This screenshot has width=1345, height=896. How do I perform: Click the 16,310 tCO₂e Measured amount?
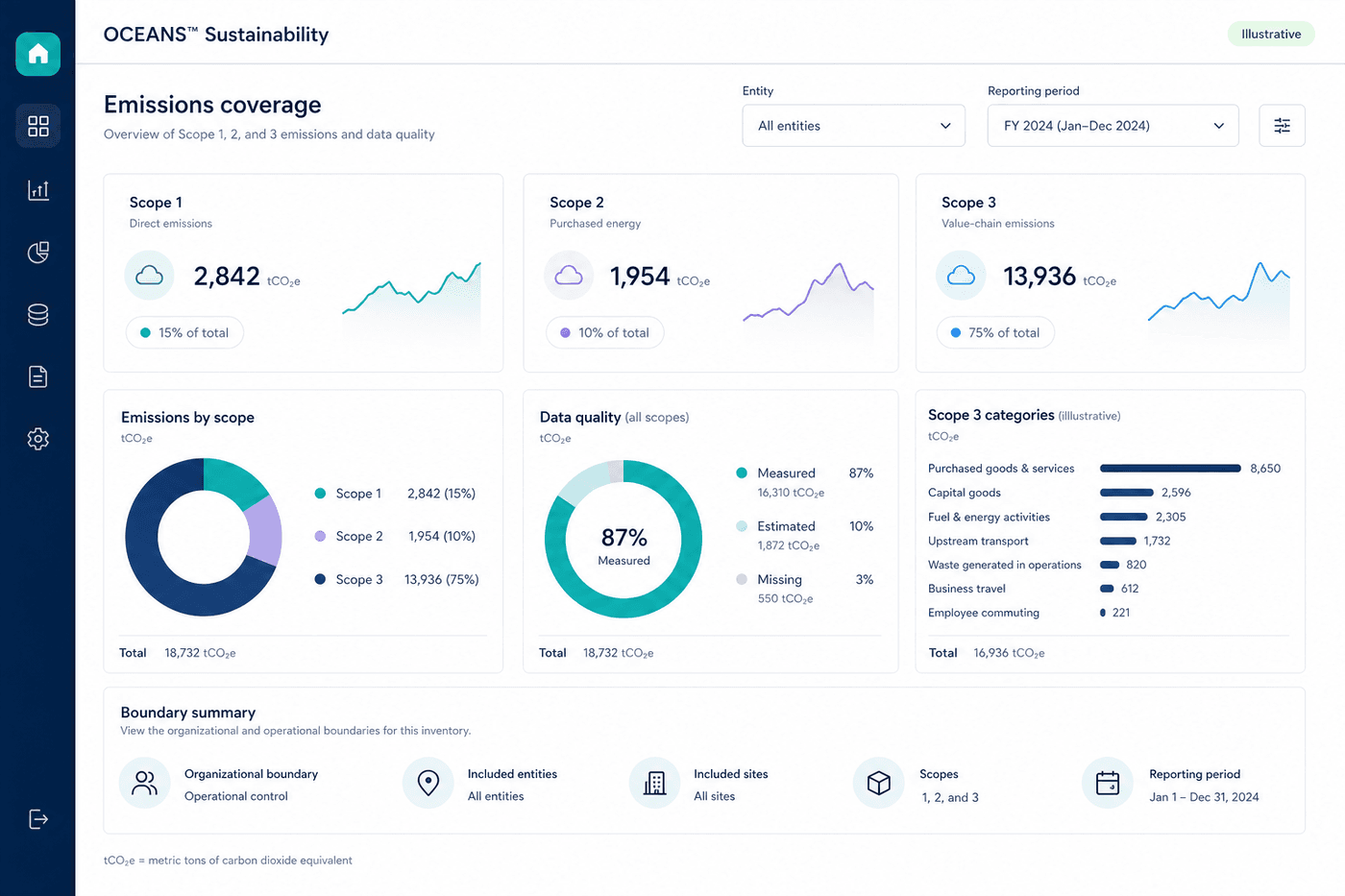[x=791, y=493]
